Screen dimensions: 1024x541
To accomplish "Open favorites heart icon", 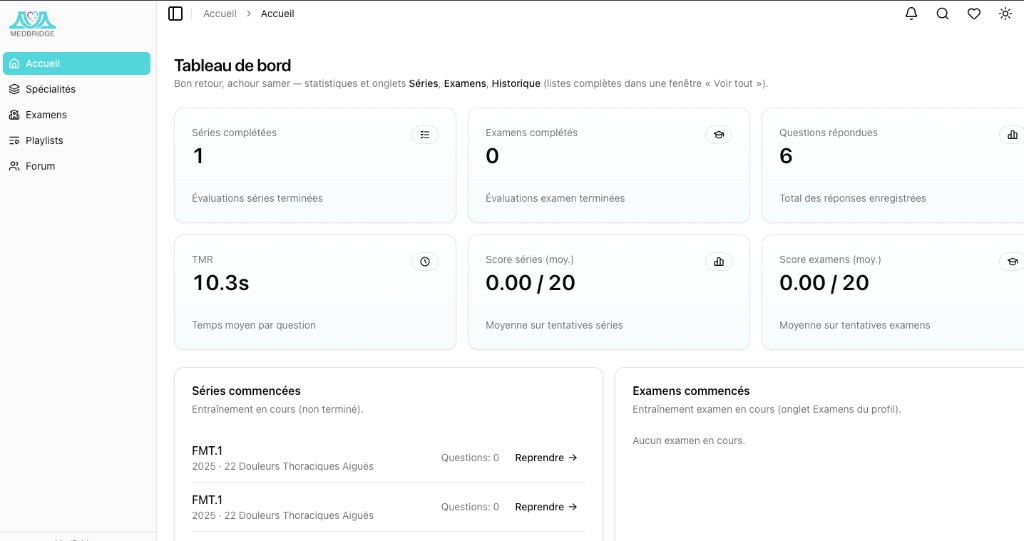I will pos(974,14).
